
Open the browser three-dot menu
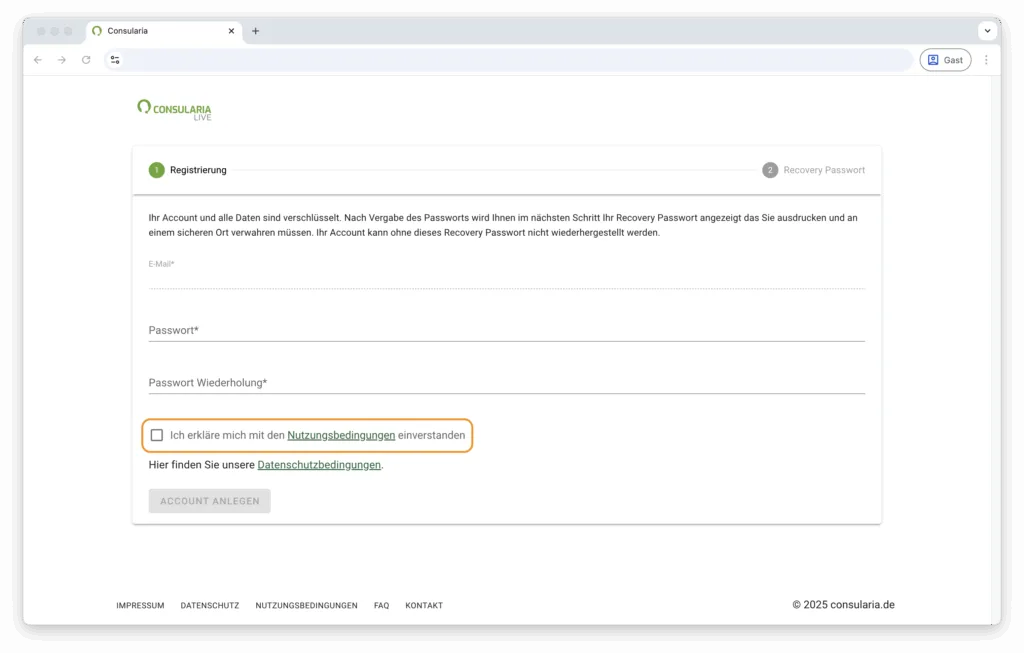pyautogui.click(x=986, y=60)
